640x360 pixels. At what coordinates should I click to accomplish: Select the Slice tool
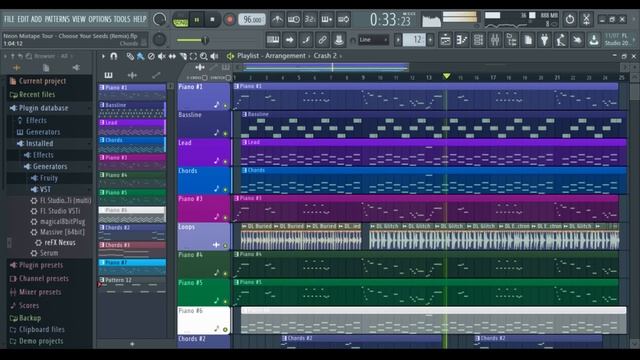point(183,56)
